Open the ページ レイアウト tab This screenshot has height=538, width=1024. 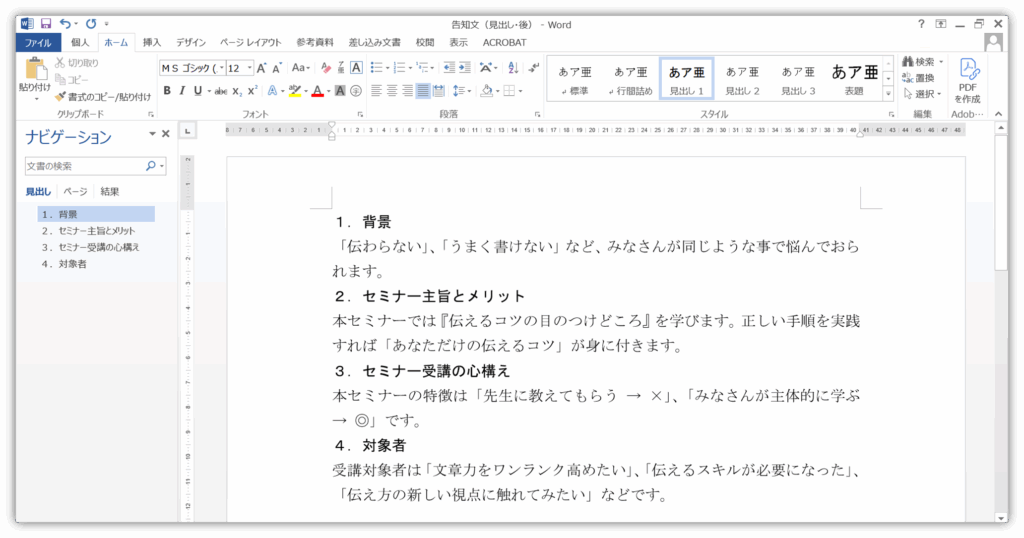tap(251, 42)
